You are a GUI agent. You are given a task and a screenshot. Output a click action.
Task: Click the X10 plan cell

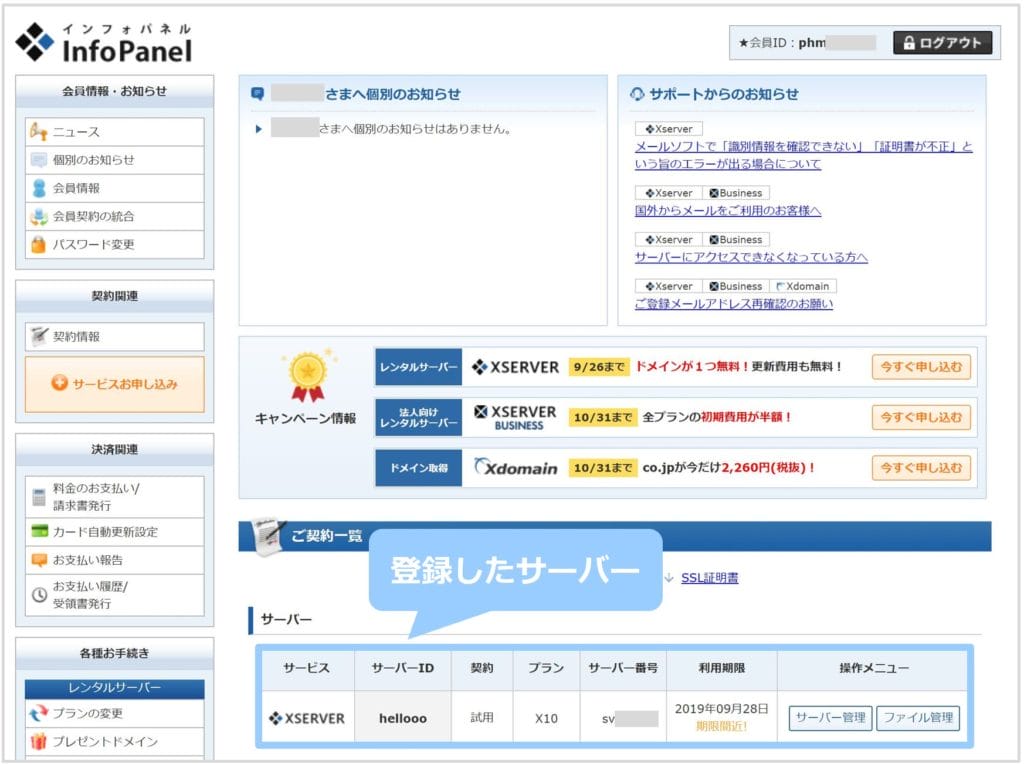click(x=546, y=718)
